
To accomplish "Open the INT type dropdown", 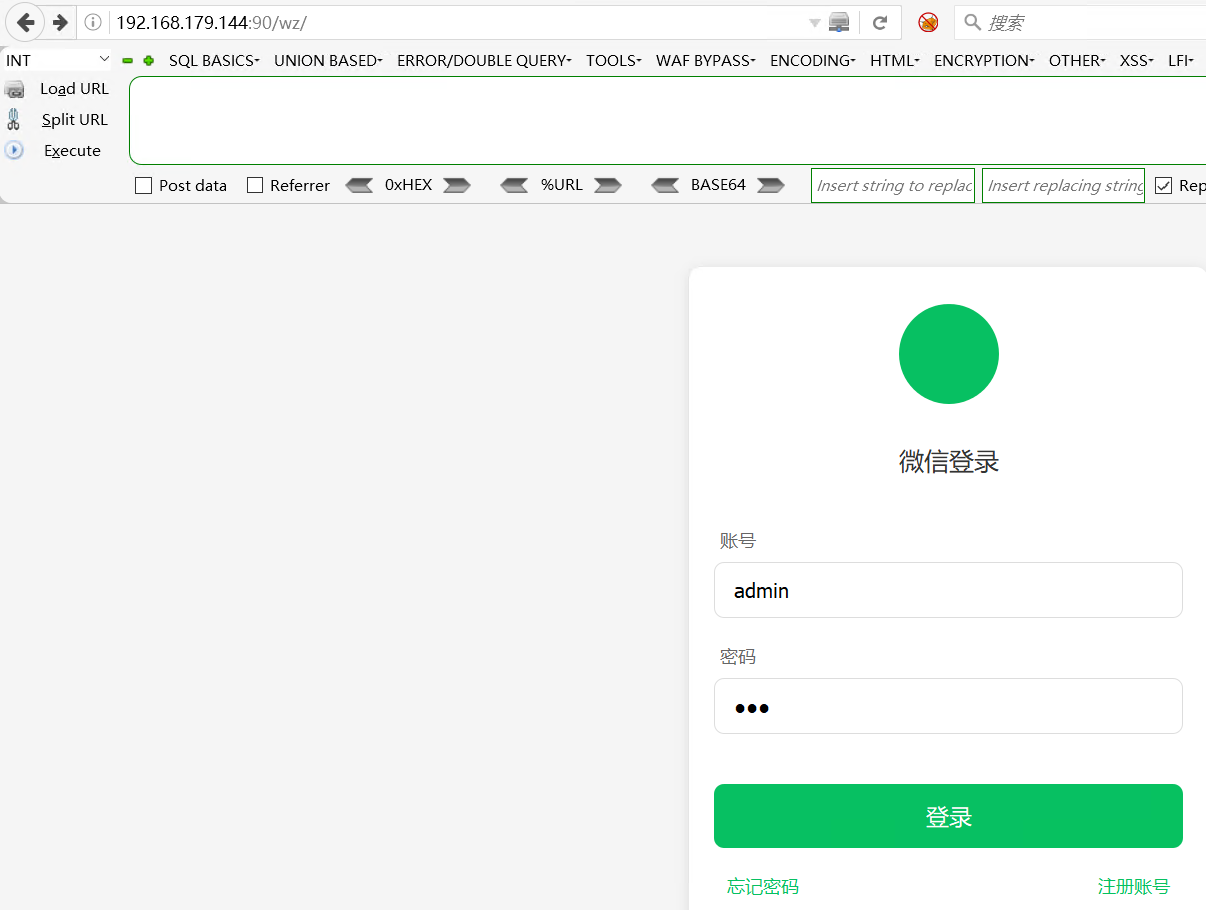I will pos(57,60).
